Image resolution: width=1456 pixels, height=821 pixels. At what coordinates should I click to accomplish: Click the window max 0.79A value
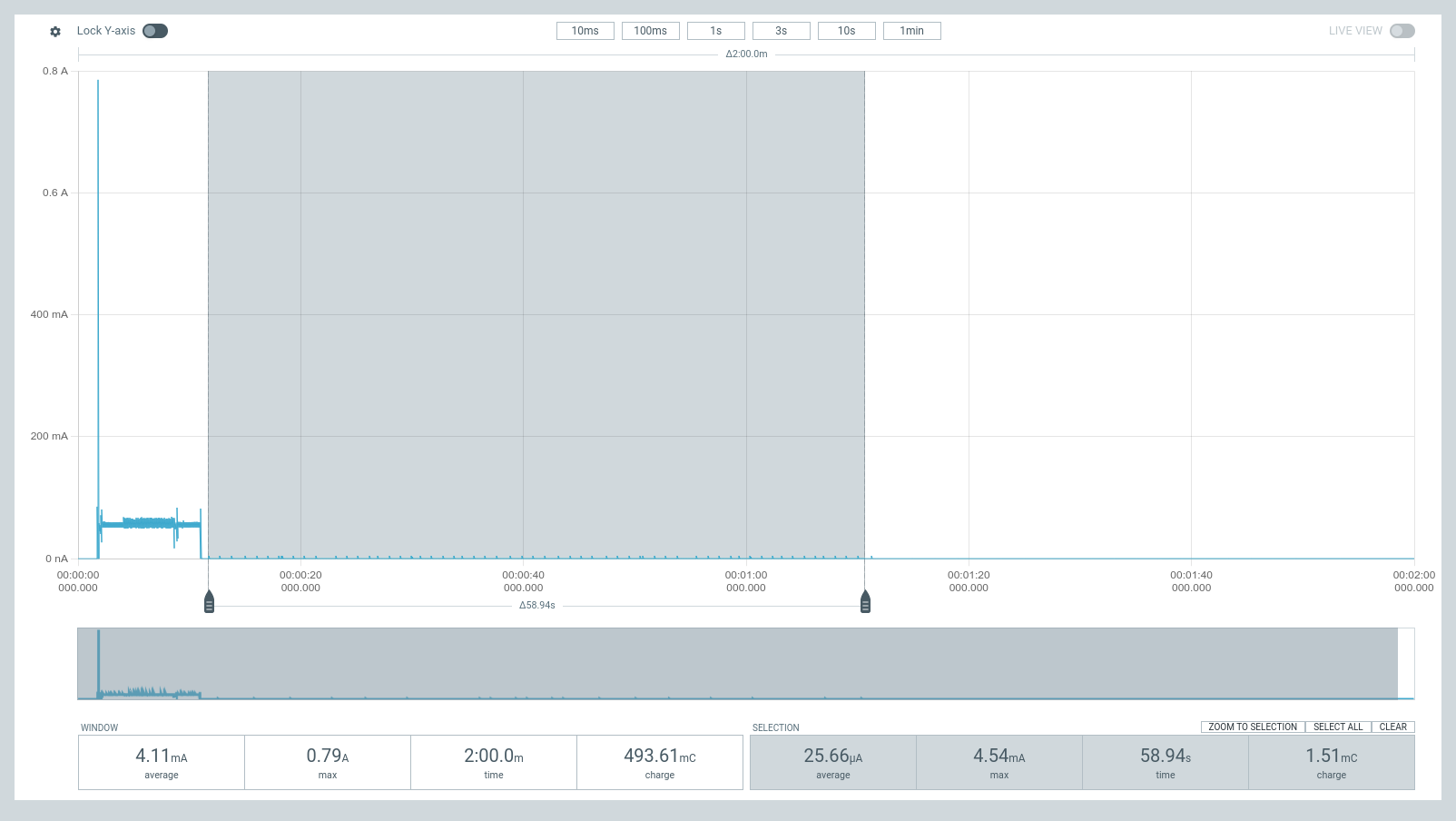[327, 757]
